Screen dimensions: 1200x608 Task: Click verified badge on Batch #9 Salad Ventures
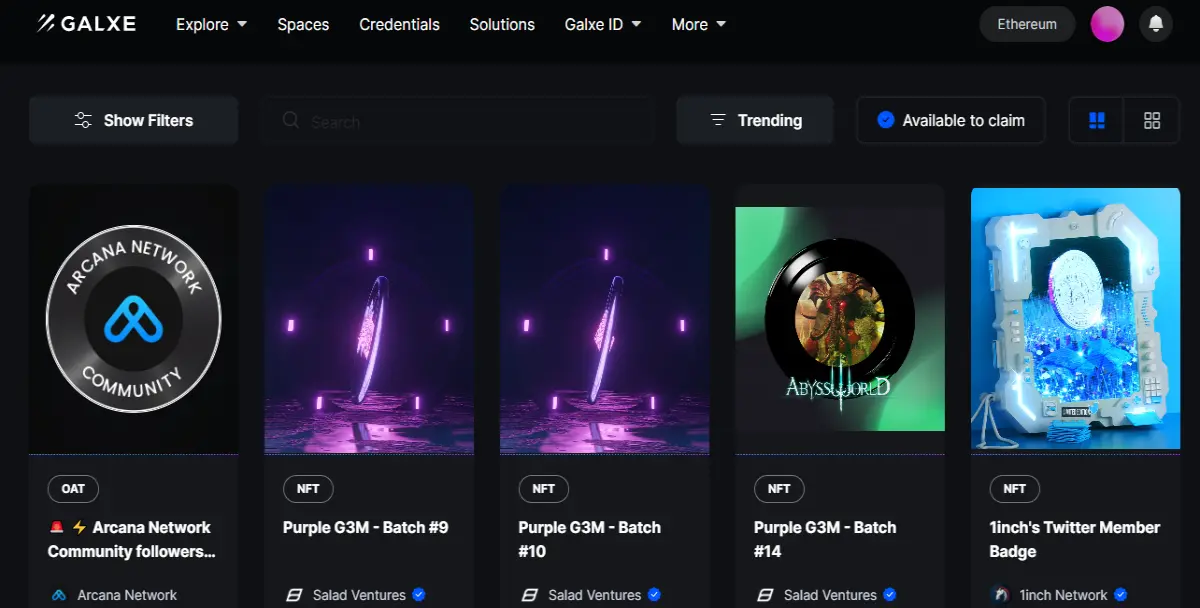tap(419, 595)
